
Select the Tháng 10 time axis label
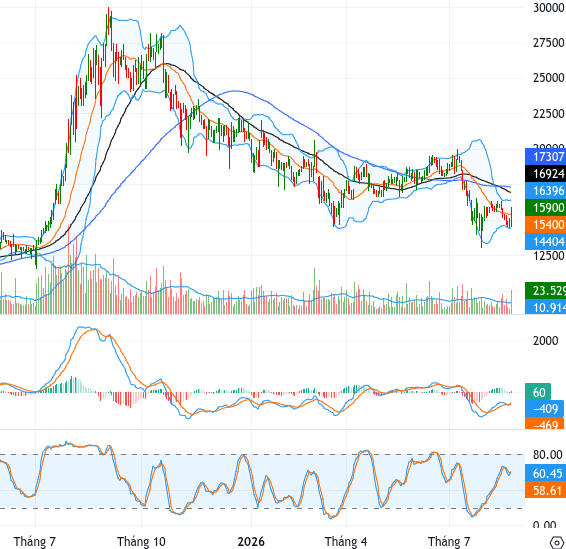tap(141, 542)
